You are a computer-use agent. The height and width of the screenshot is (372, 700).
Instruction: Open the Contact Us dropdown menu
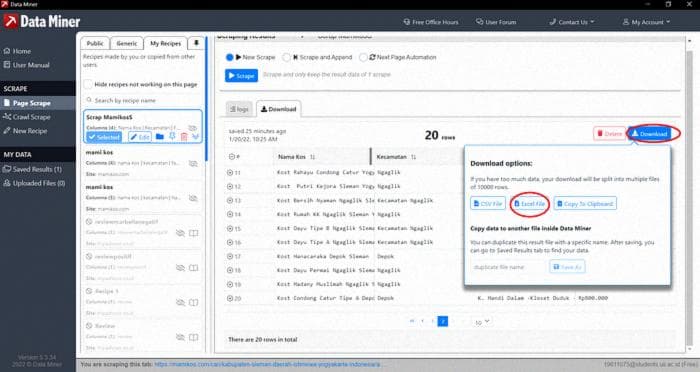pos(572,22)
